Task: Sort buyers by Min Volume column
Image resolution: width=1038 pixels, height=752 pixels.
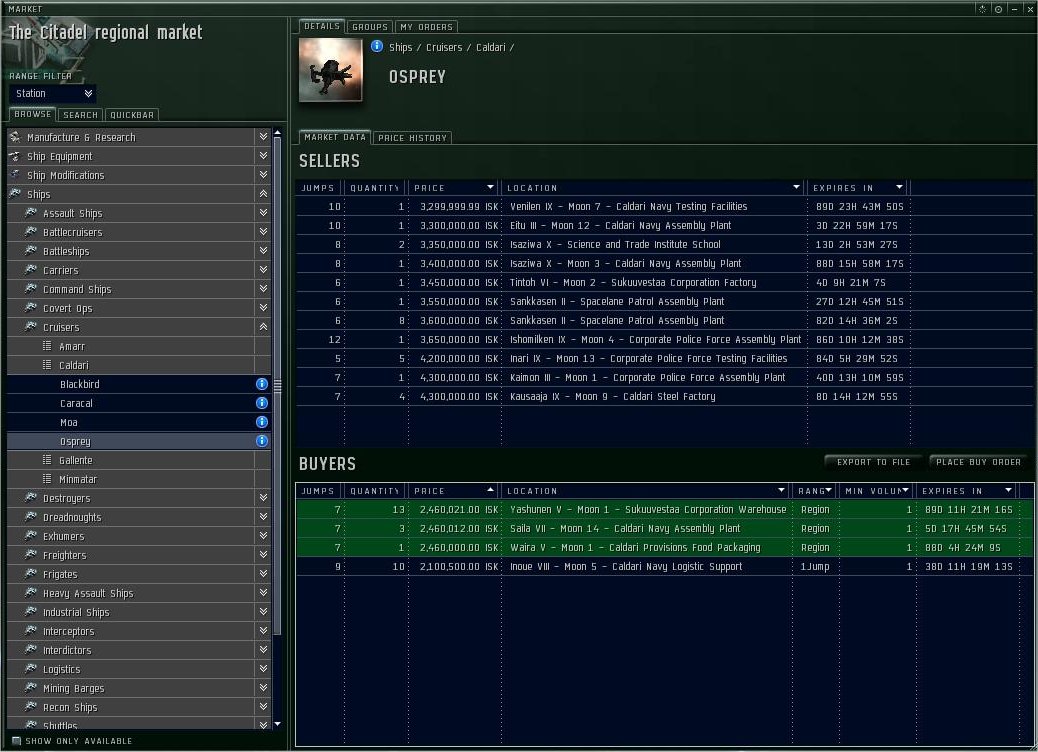Action: tap(876, 491)
